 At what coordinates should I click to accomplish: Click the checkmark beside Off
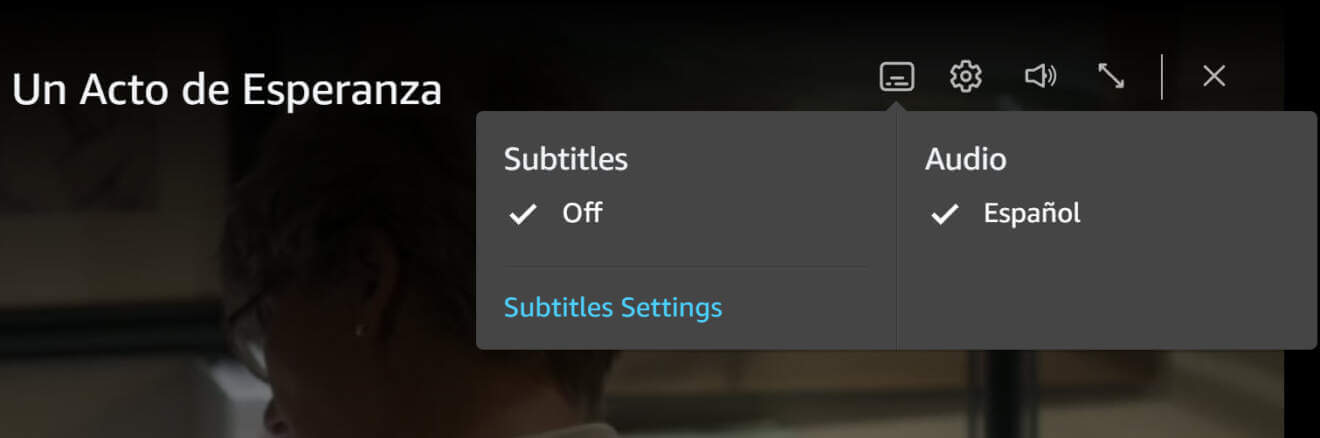pos(523,214)
